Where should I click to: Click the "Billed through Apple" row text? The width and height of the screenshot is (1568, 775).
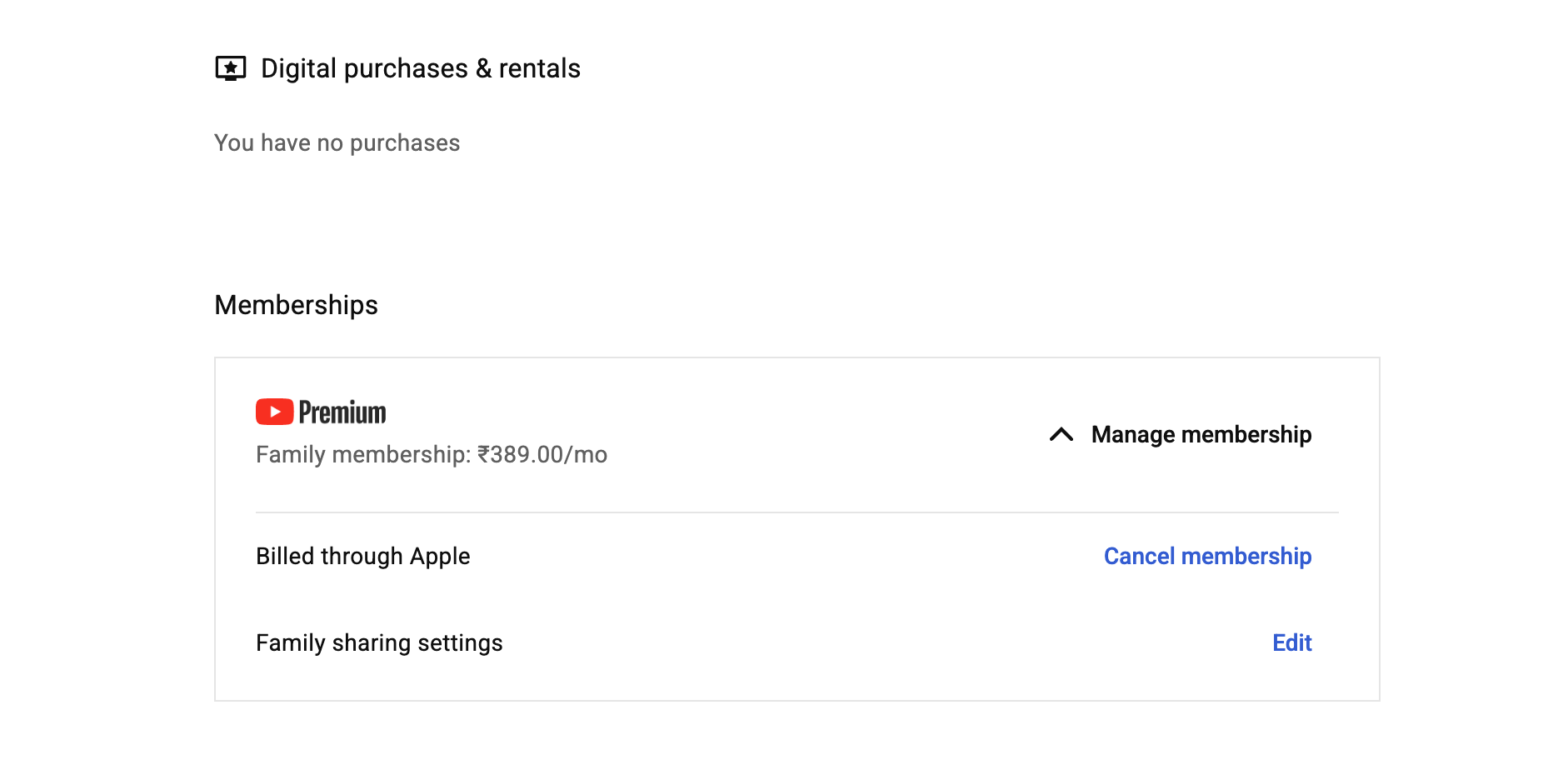(362, 556)
